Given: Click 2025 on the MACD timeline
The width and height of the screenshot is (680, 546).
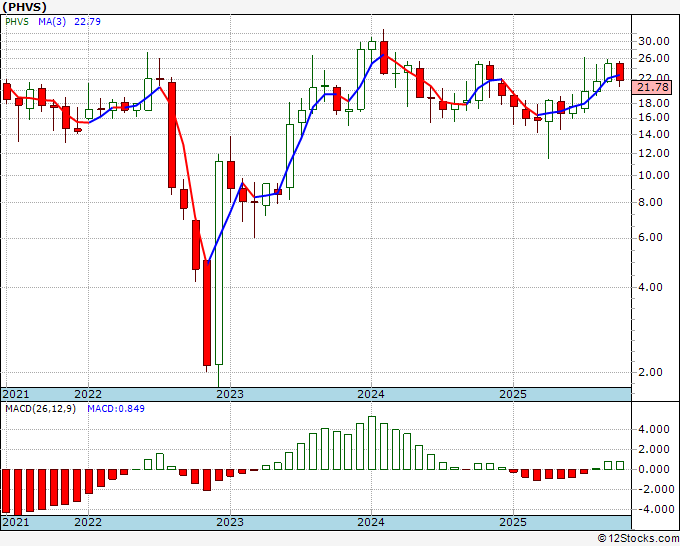Looking at the screenshot, I should click(513, 522).
